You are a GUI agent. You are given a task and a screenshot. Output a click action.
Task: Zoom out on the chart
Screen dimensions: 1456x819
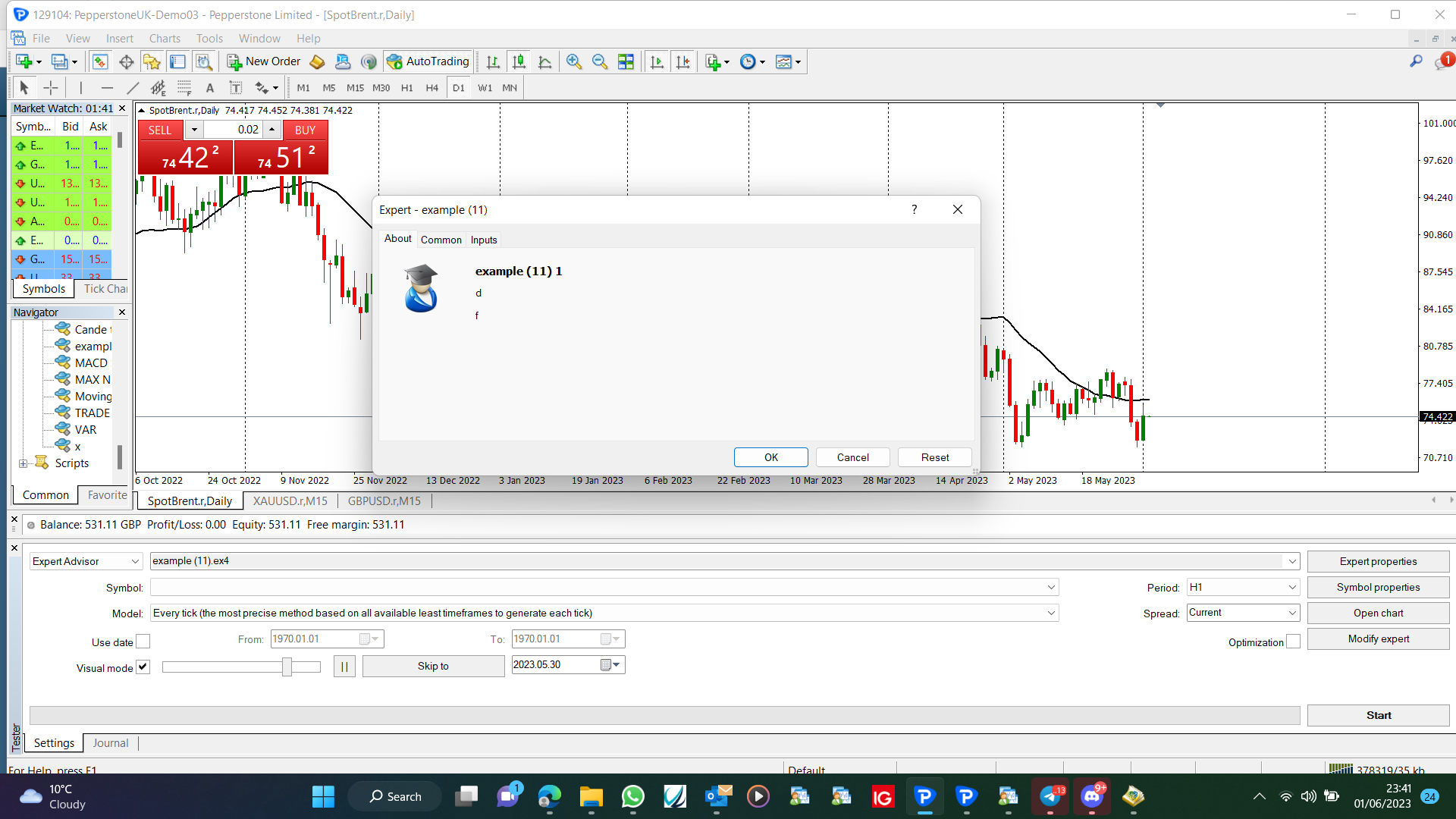pos(600,61)
